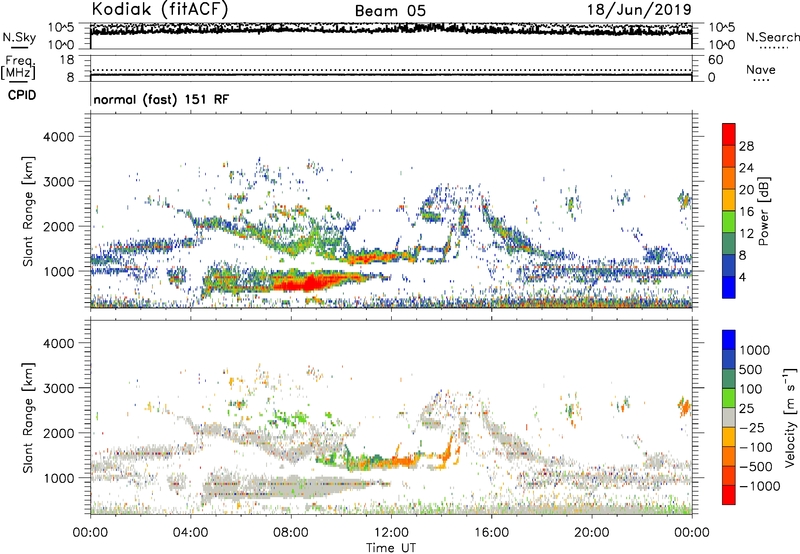
Task: Click the 16:00 time axis tick label
Action: (491, 533)
